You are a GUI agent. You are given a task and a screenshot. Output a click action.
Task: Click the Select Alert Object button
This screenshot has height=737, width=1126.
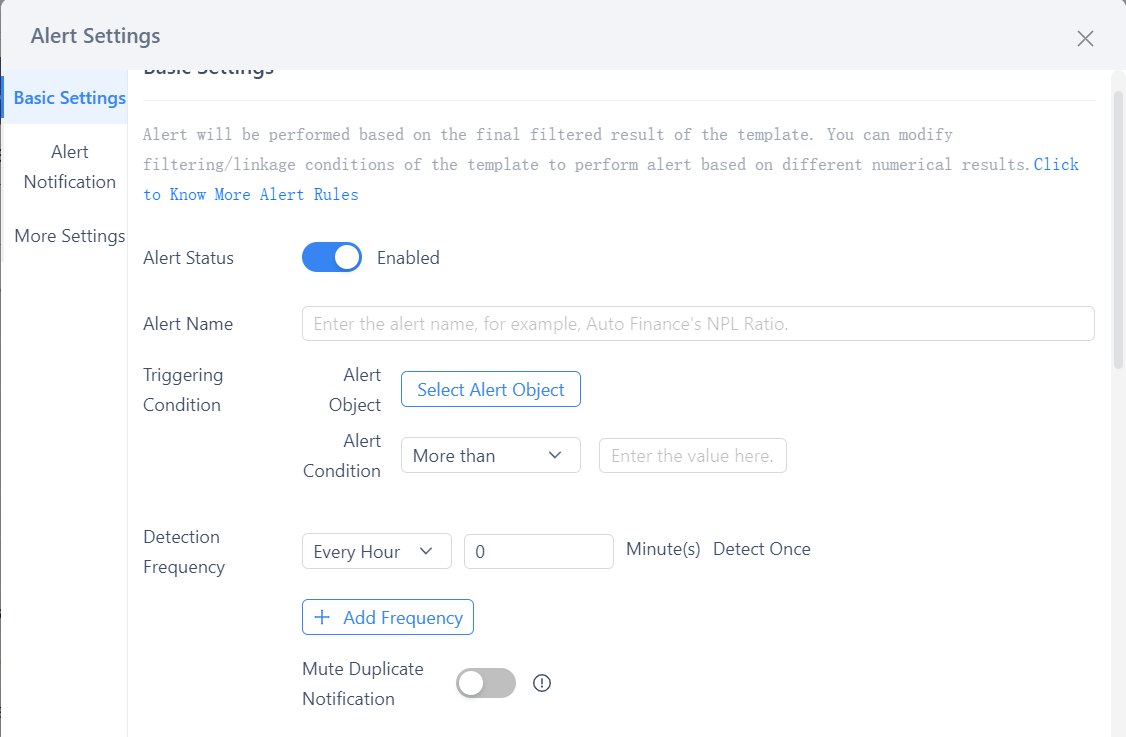(x=490, y=389)
